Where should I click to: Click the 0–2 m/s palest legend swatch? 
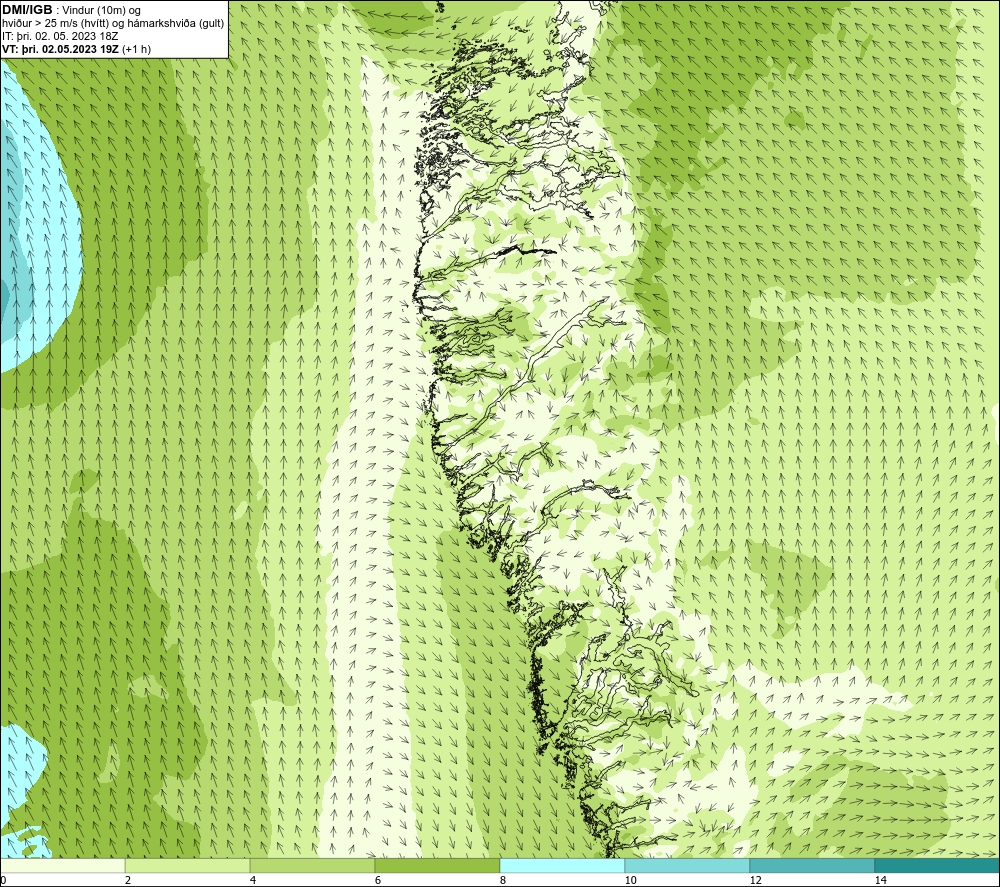(x=62, y=866)
